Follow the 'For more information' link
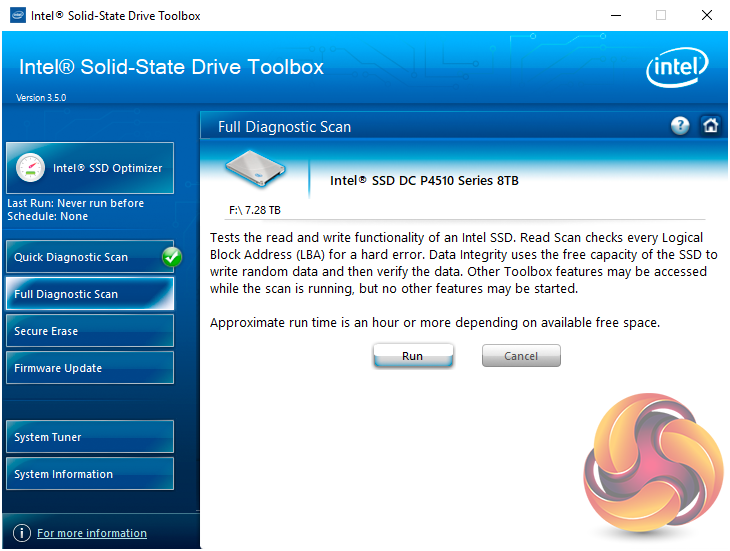The width and height of the screenshot is (730, 551). tap(92, 533)
